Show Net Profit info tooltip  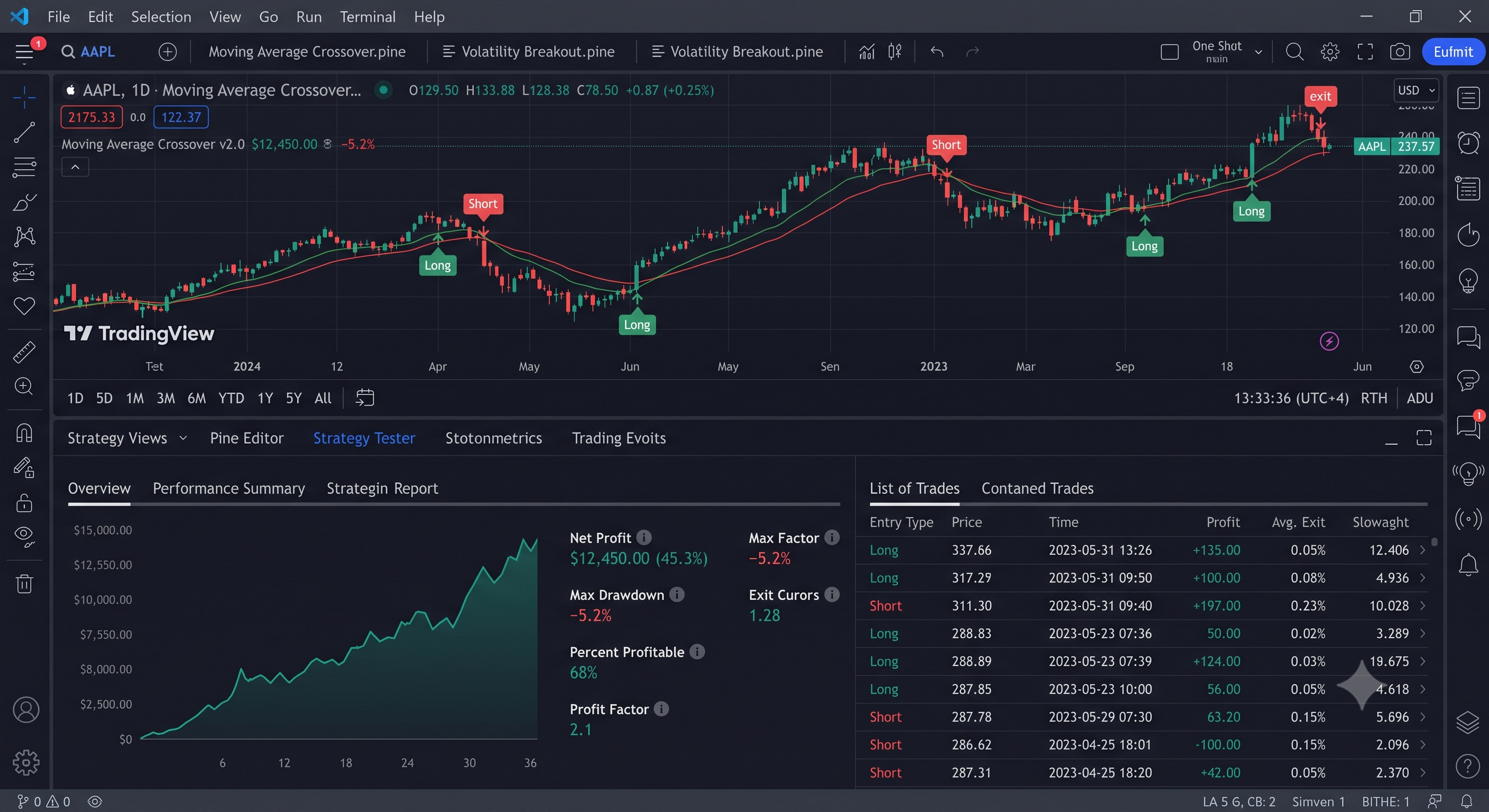(x=644, y=538)
